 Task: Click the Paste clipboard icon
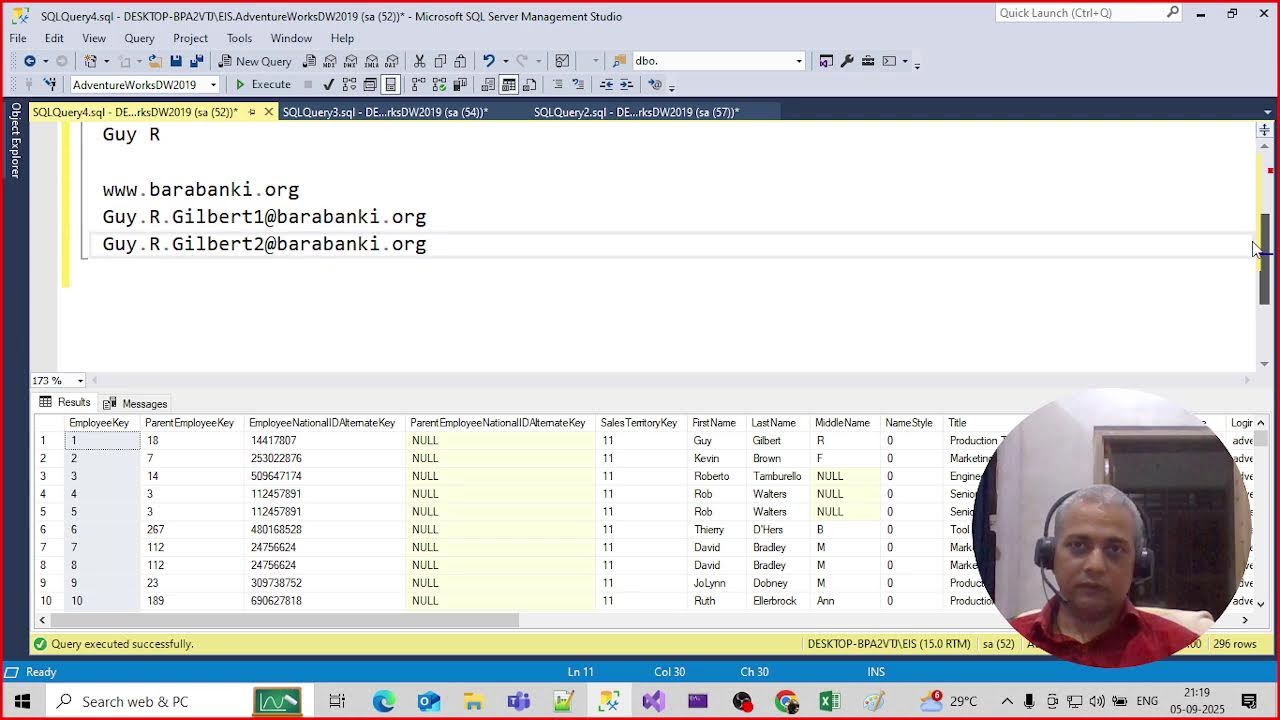(x=460, y=61)
